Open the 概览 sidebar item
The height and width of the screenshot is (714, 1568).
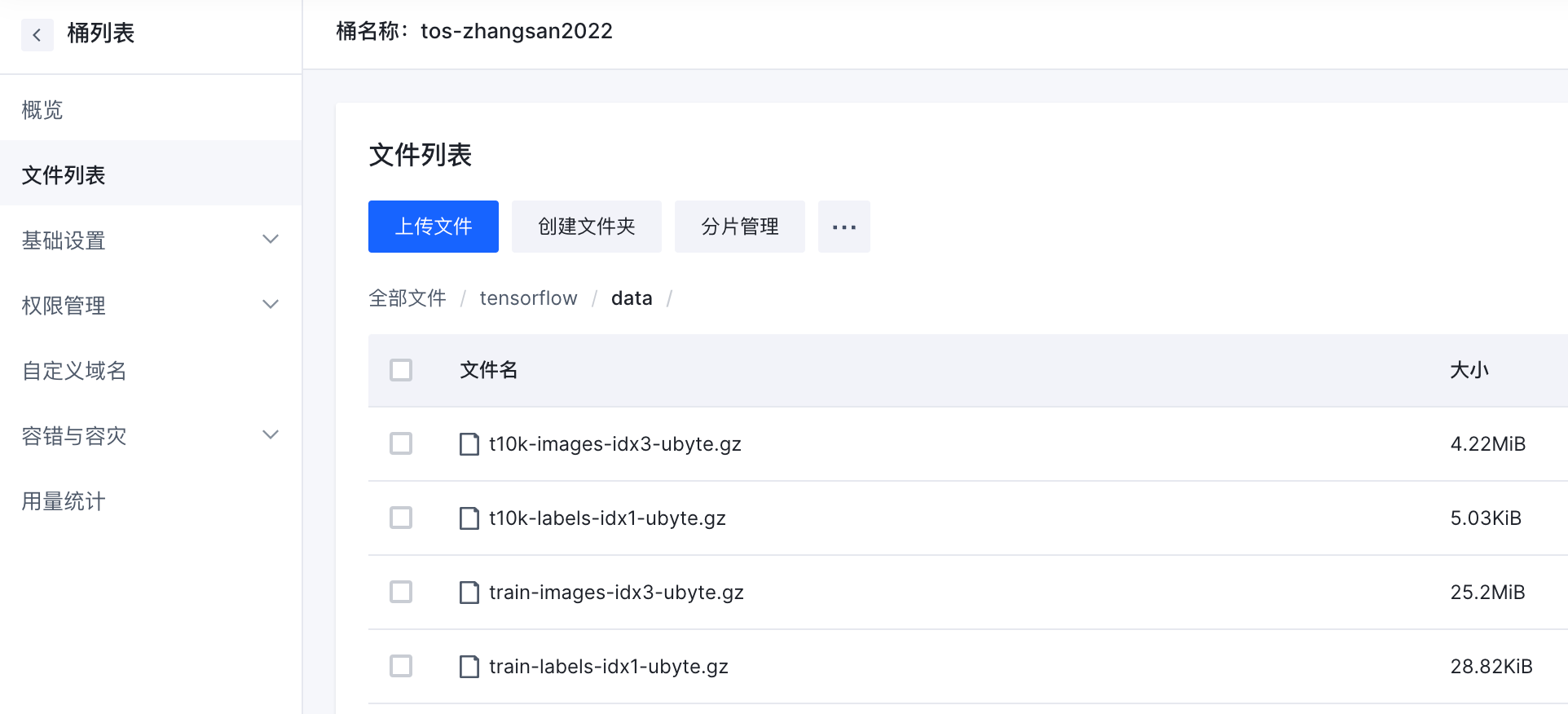tap(42, 110)
